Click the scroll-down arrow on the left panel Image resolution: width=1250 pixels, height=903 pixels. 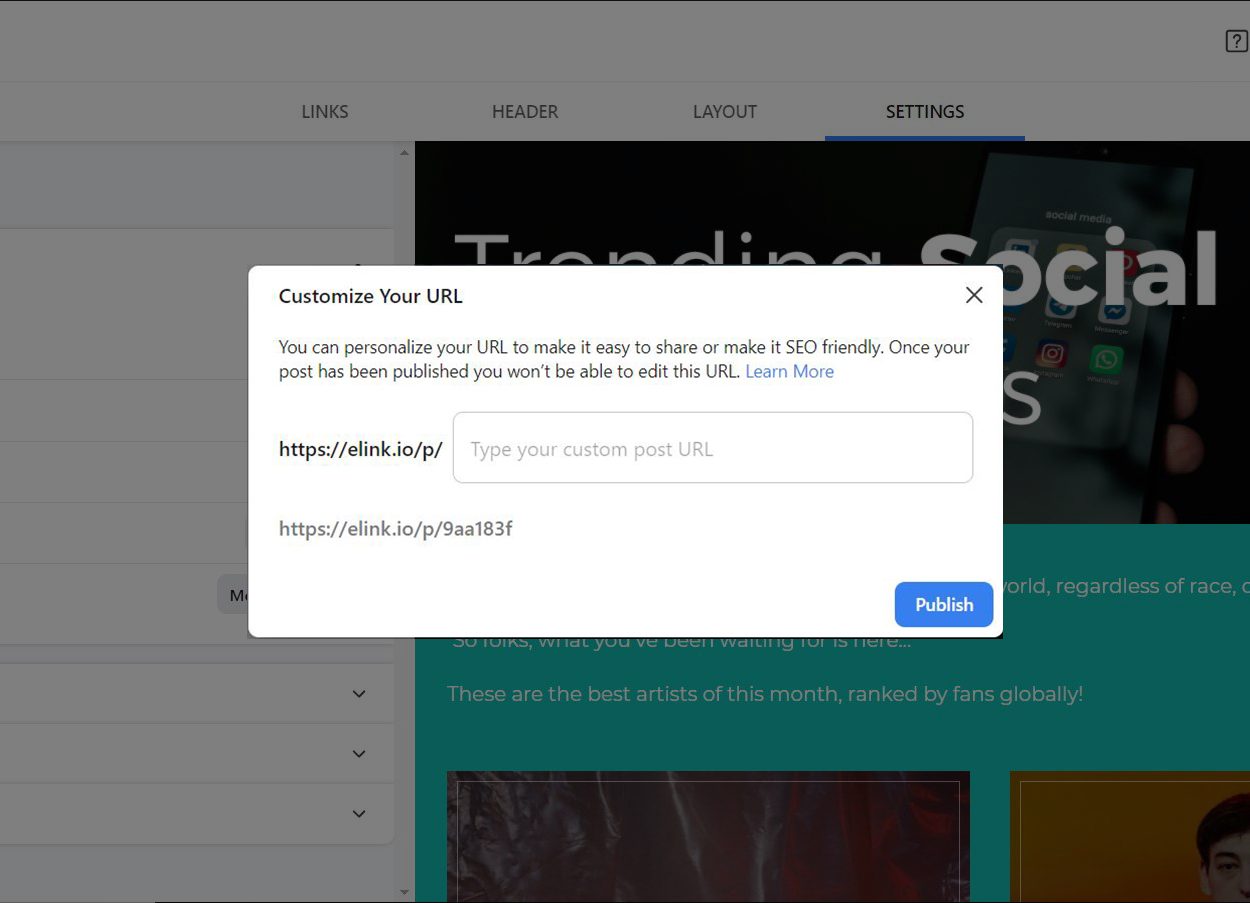tap(404, 891)
